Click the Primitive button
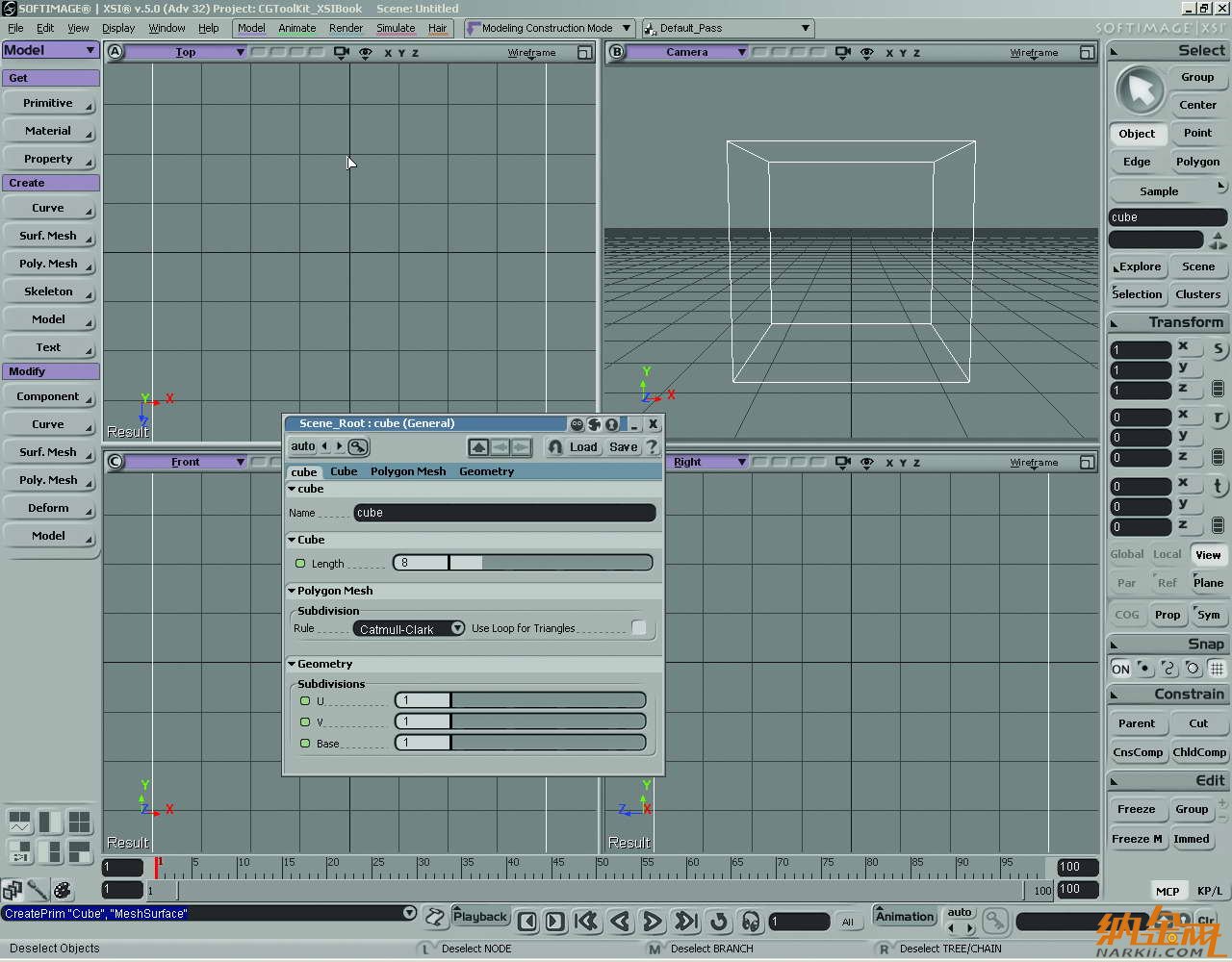Viewport: 1232px width, 962px height. [48, 103]
